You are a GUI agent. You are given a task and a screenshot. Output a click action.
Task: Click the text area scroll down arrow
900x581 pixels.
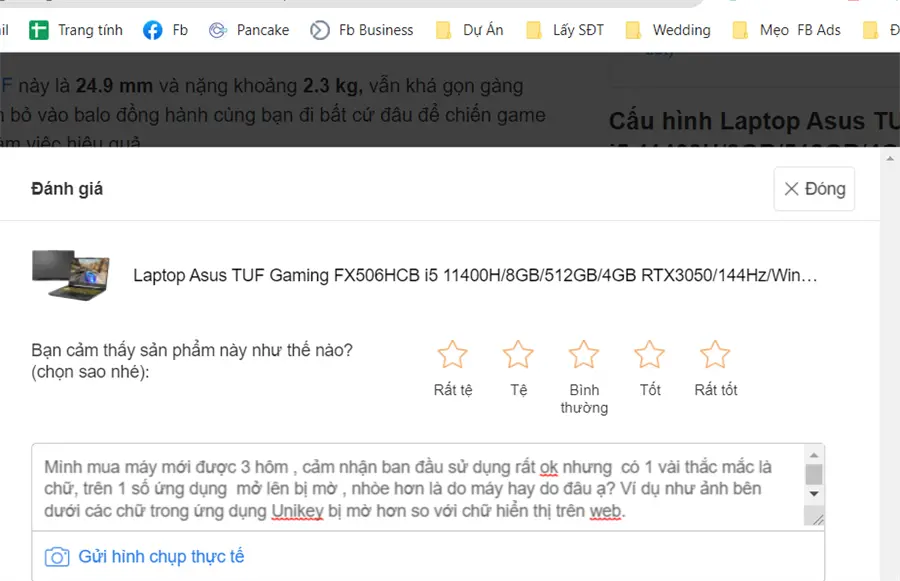(814, 494)
